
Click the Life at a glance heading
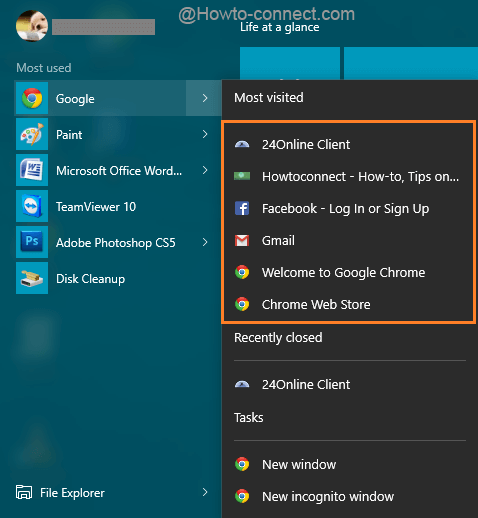[280, 27]
